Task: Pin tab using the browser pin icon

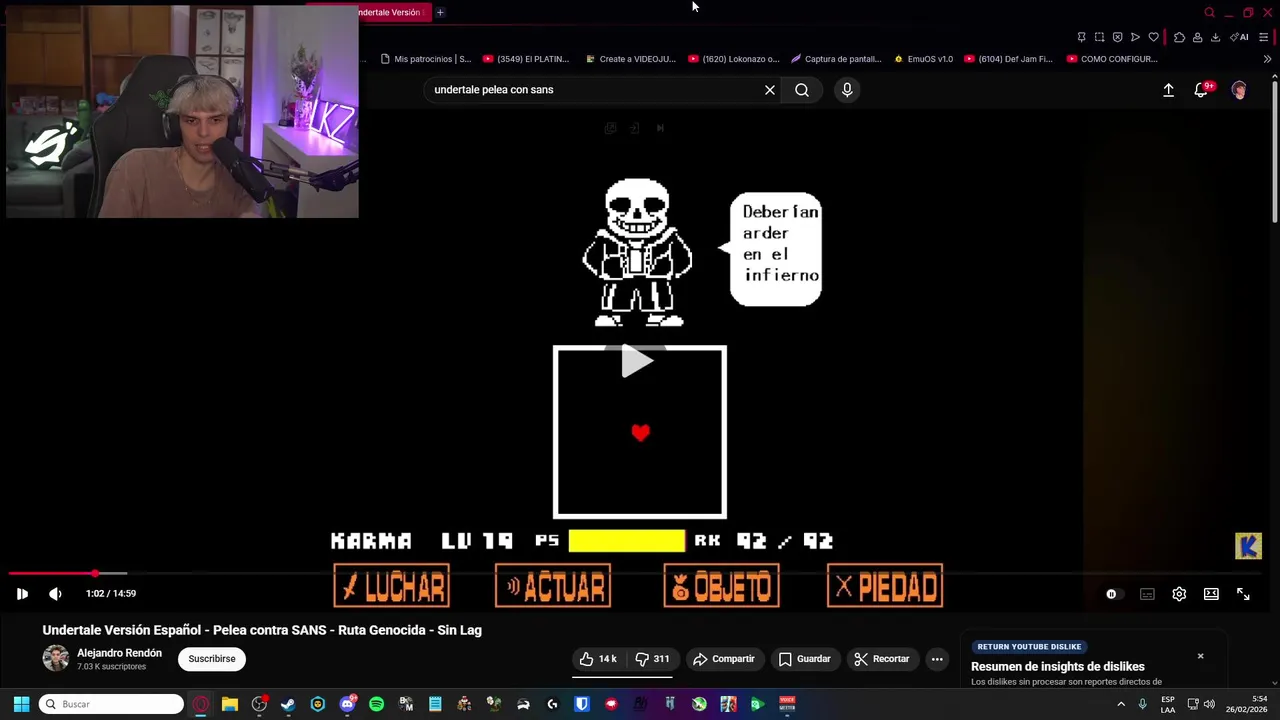Action: [x=1081, y=37]
